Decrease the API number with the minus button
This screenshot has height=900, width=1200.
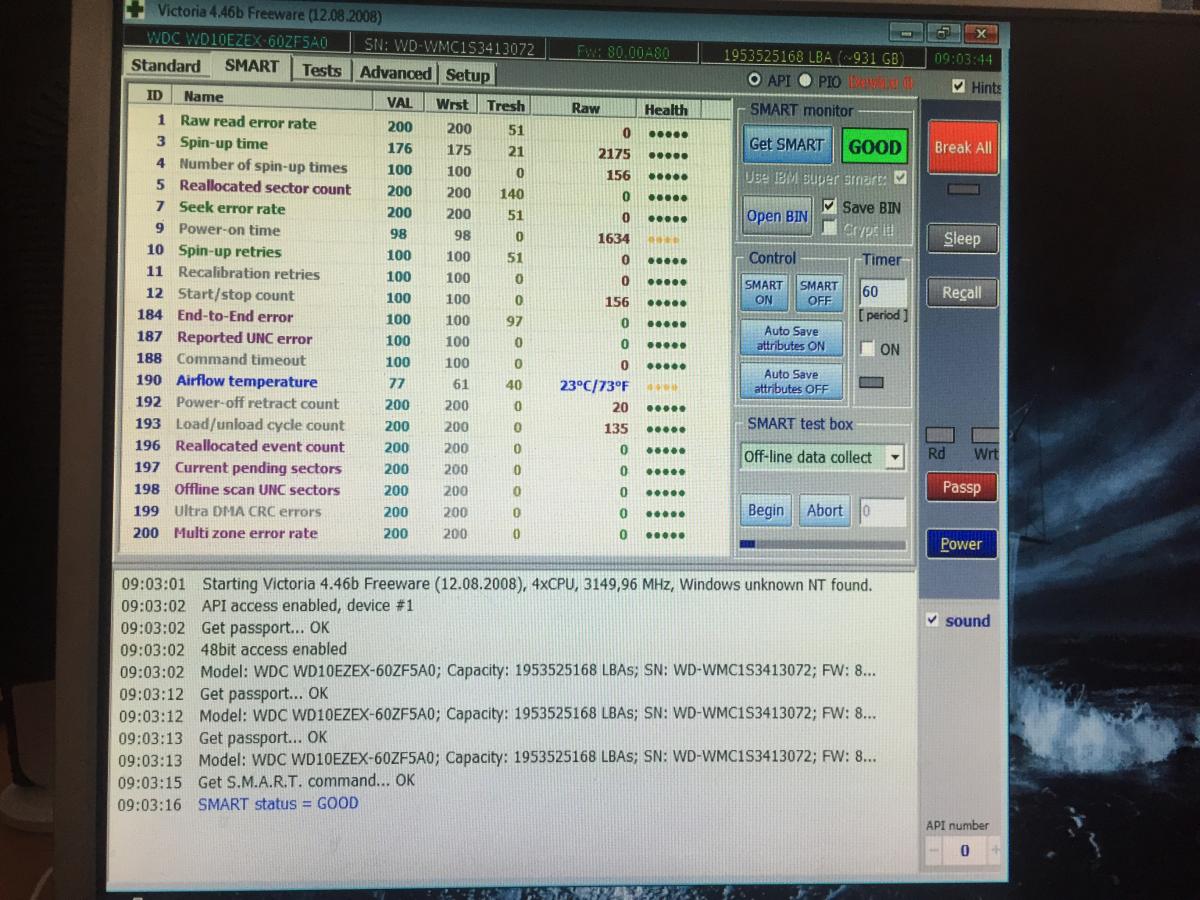(x=934, y=851)
